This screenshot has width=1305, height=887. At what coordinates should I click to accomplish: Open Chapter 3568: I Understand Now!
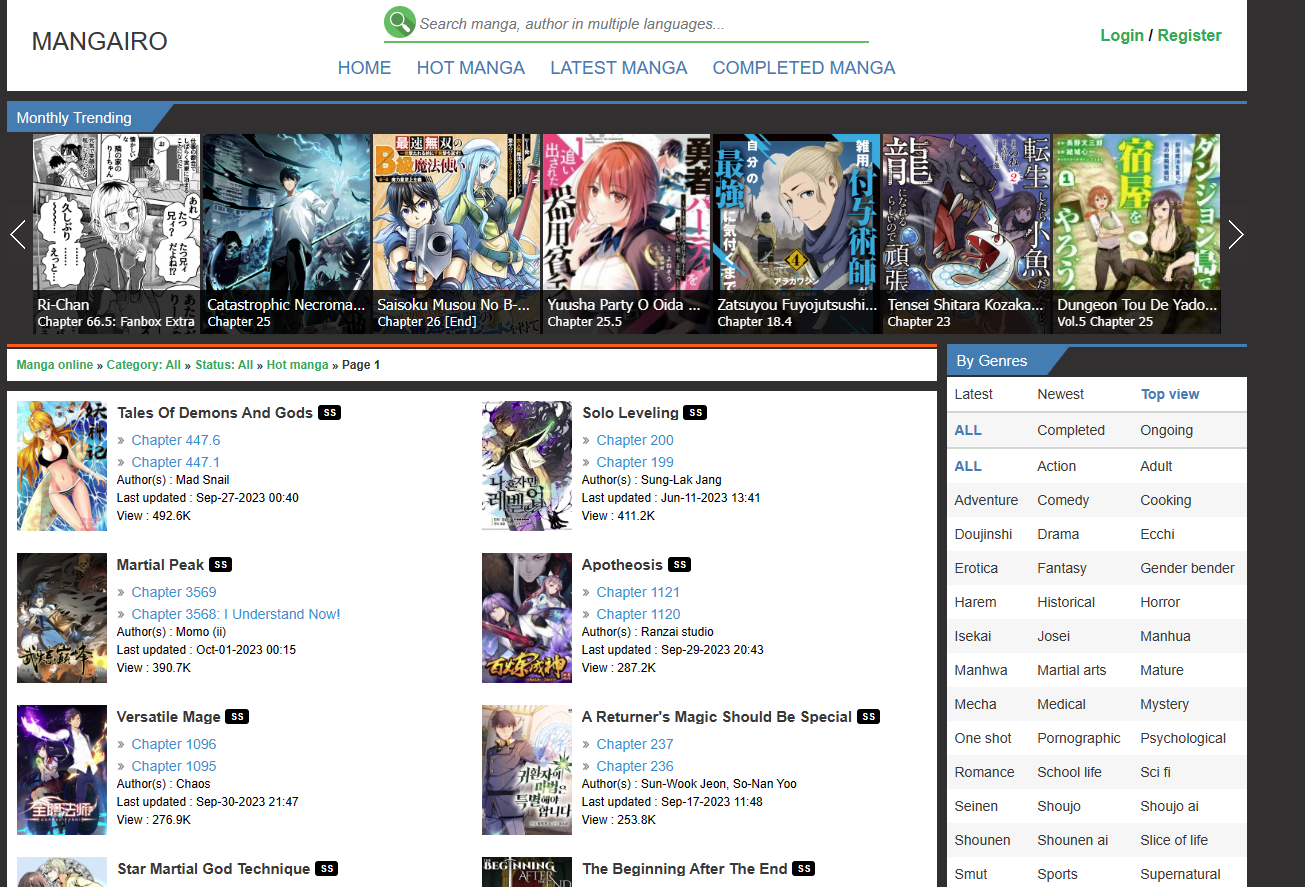(236, 614)
